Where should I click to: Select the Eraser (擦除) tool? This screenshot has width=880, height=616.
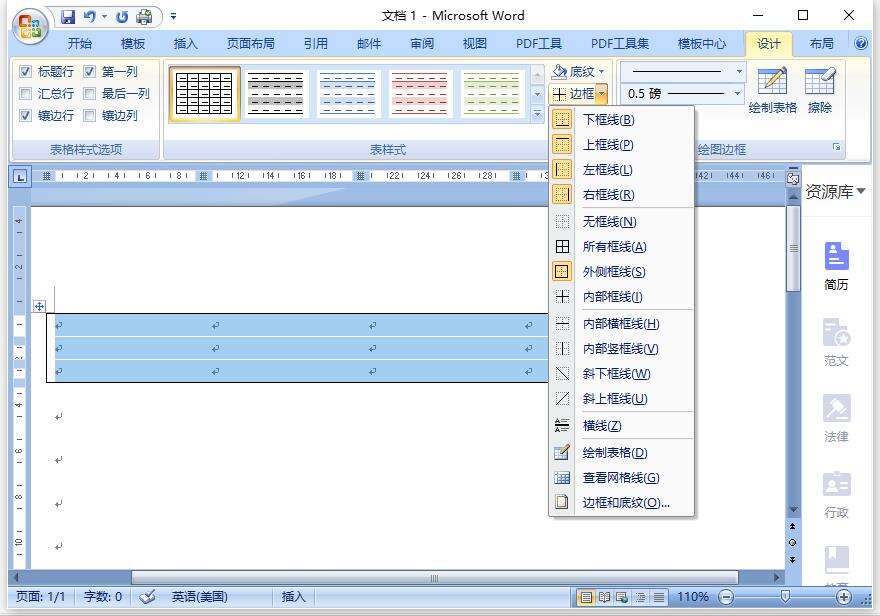click(820, 90)
